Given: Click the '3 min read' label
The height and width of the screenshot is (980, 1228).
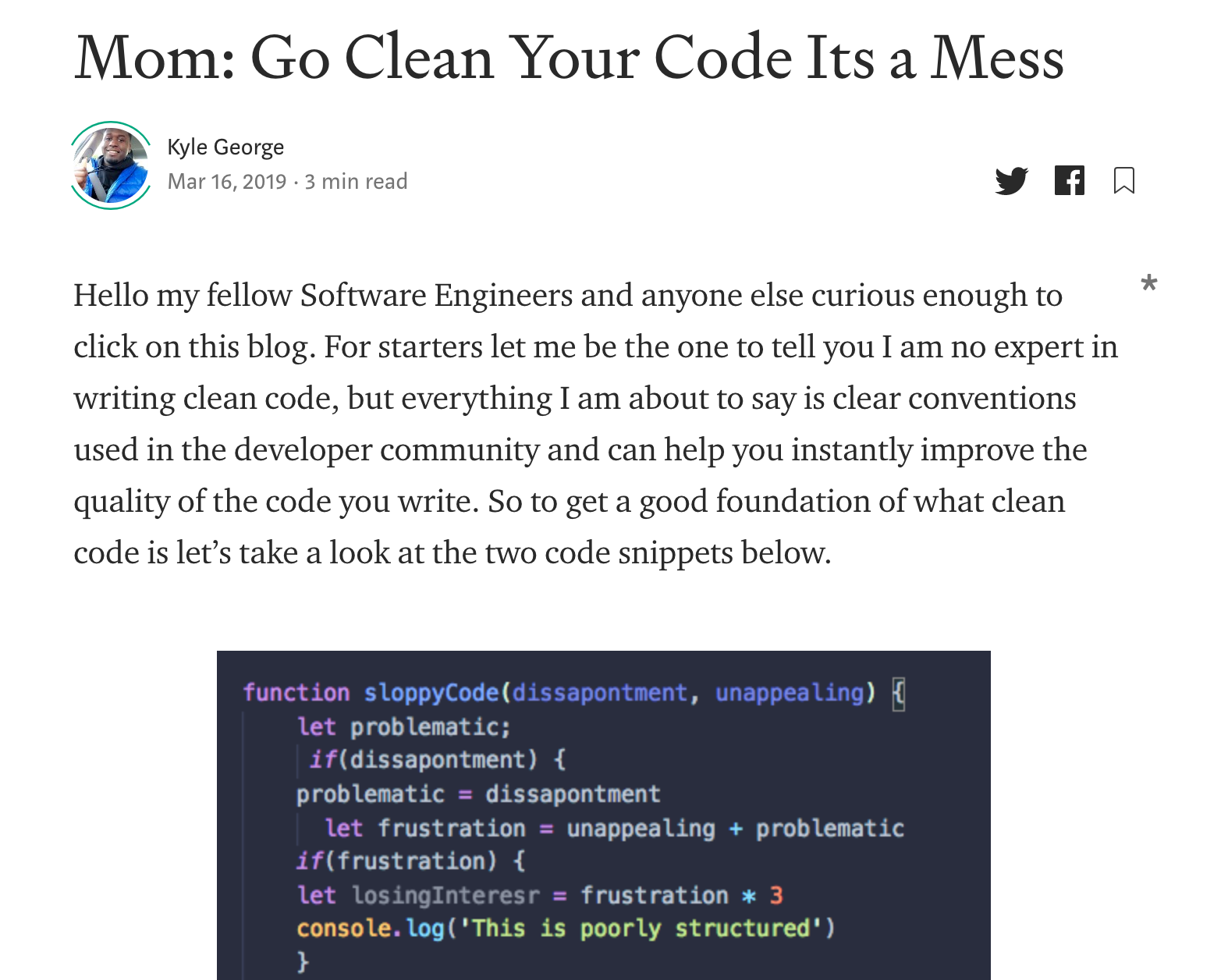Looking at the screenshot, I should (x=356, y=182).
